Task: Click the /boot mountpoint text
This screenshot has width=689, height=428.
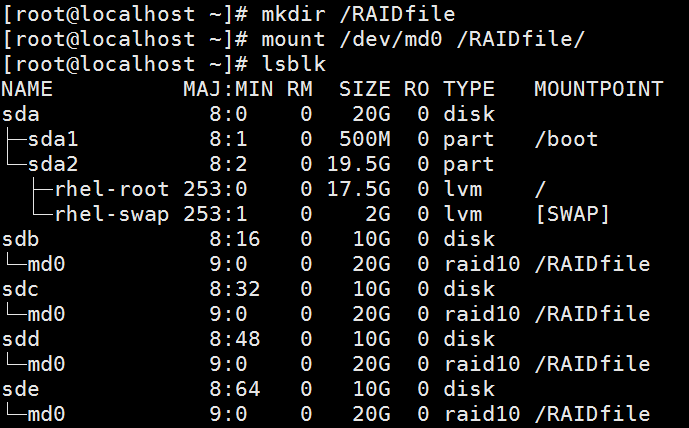Action: point(566,139)
